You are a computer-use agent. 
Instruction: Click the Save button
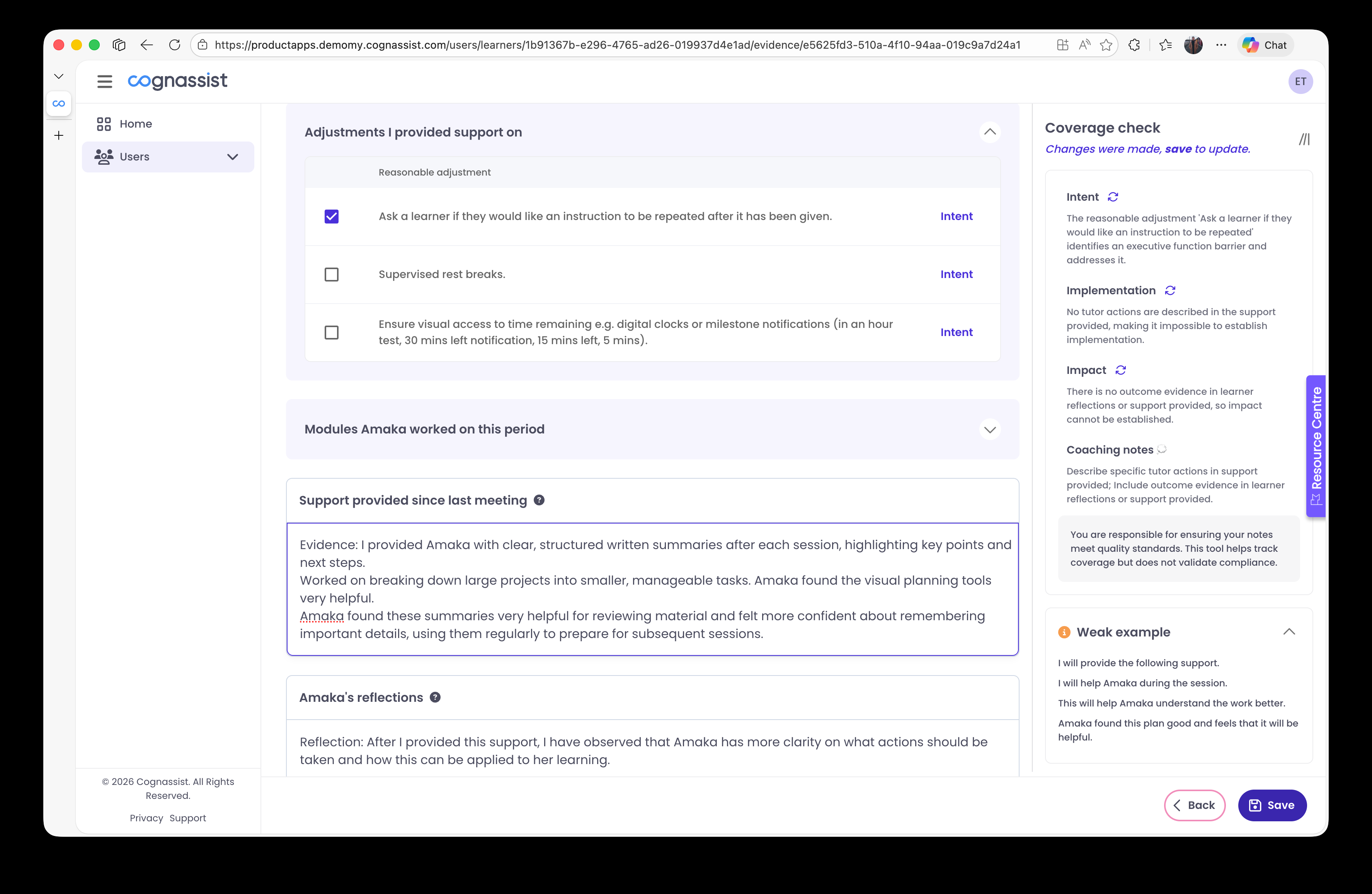(x=1272, y=805)
